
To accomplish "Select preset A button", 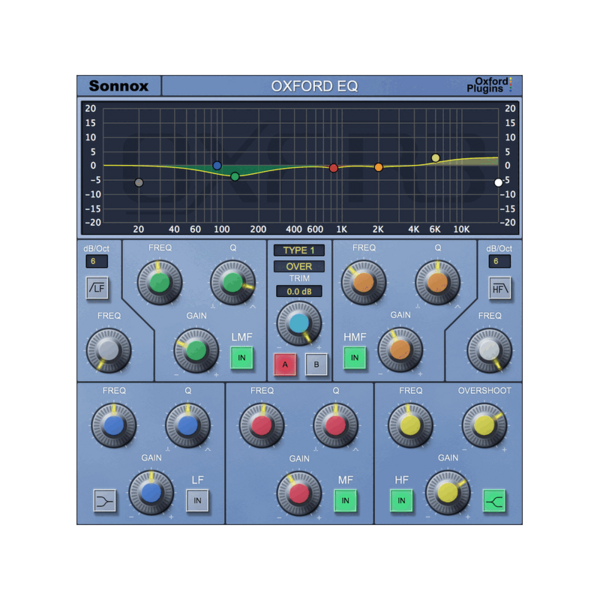I will (285, 365).
